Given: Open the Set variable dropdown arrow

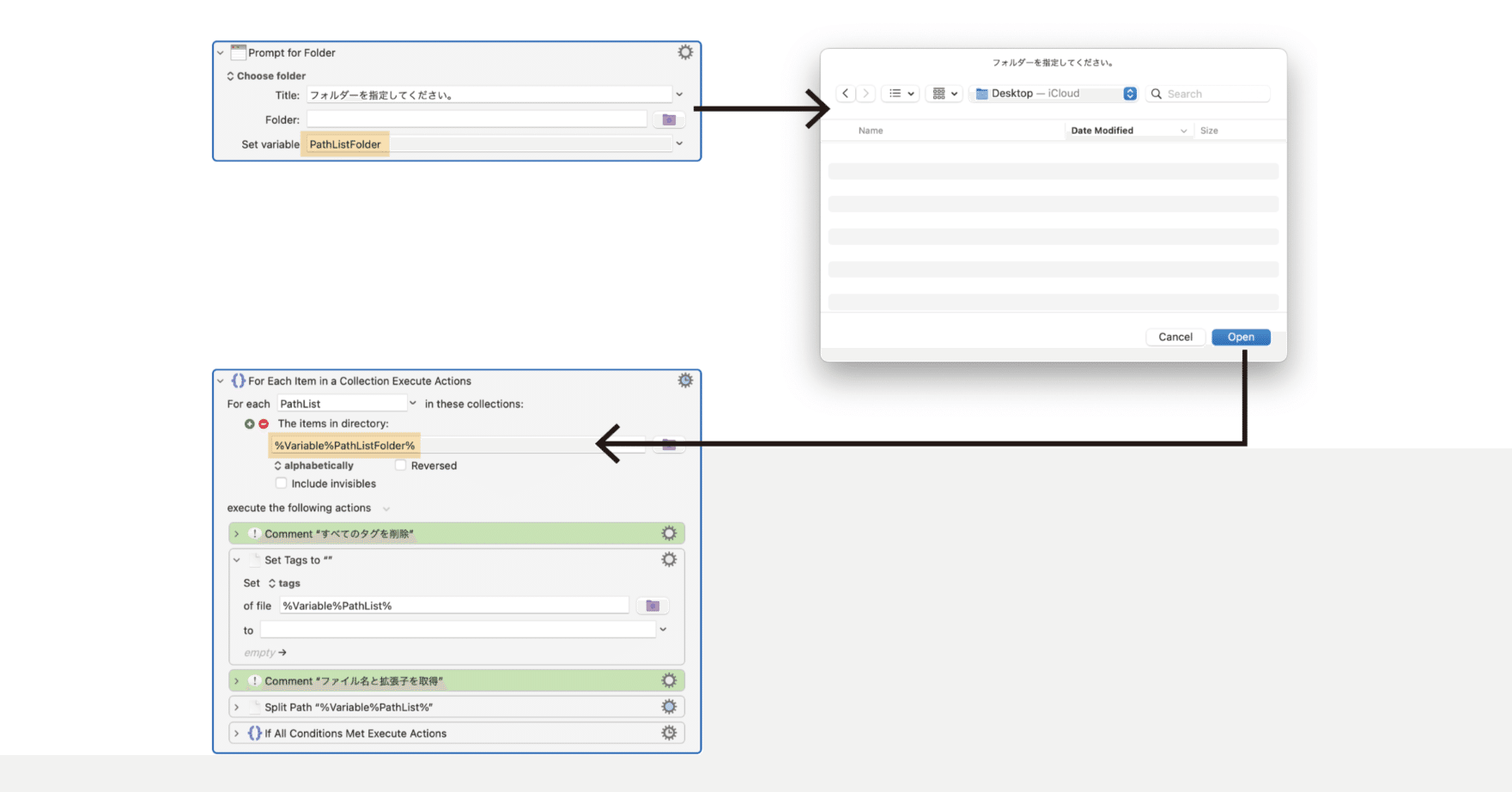Looking at the screenshot, I should coord(679,143).
